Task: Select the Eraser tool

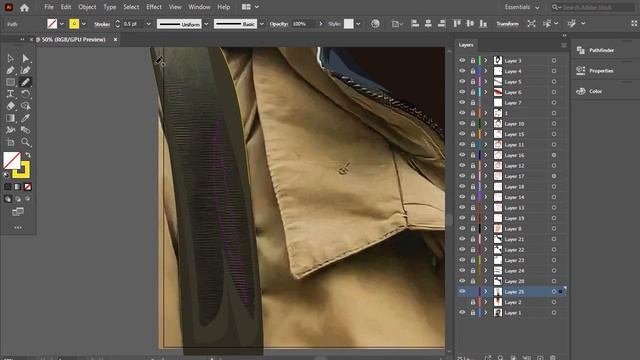Action: click(x=11, y=106)
